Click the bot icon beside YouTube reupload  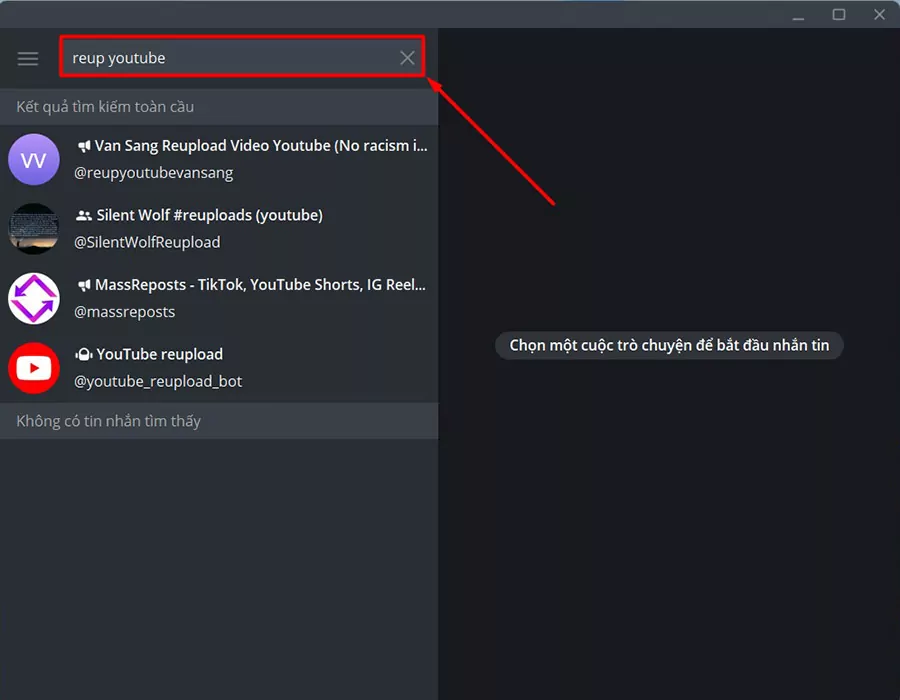point(84,355)
